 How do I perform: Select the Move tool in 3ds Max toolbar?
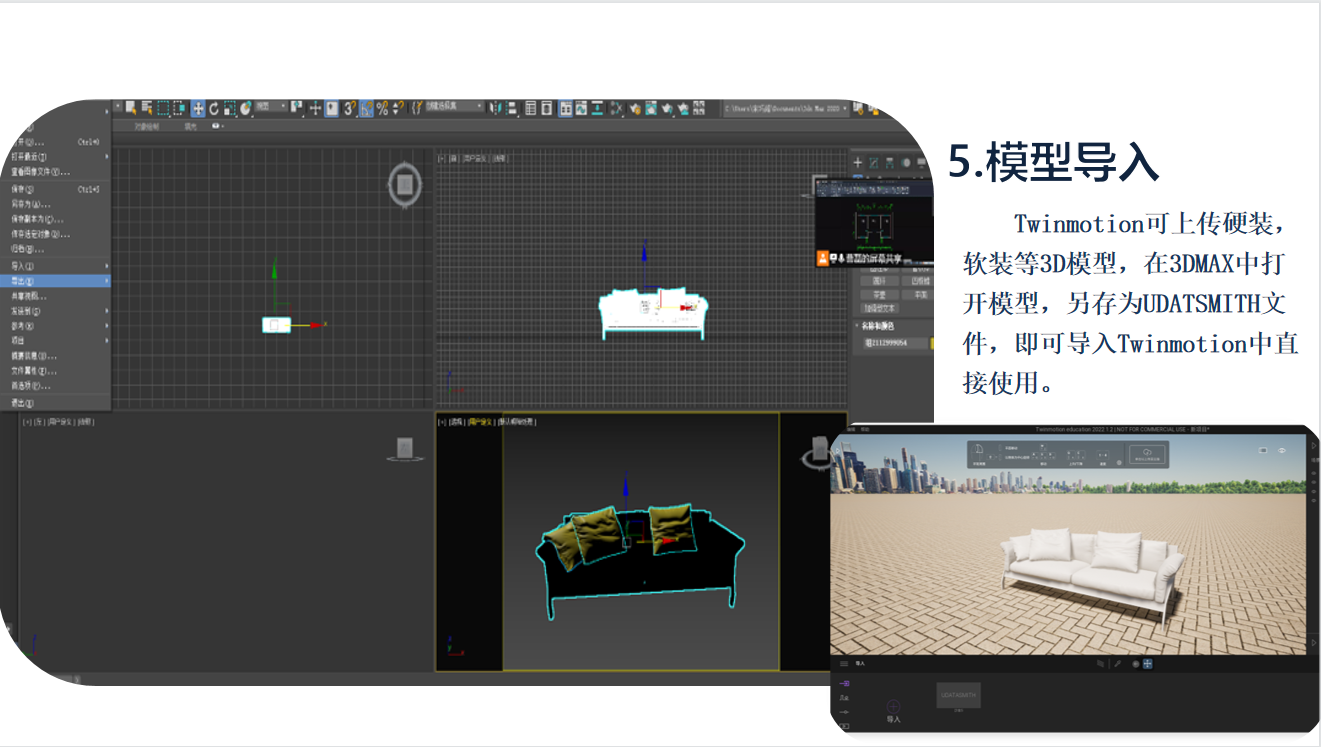198,108
